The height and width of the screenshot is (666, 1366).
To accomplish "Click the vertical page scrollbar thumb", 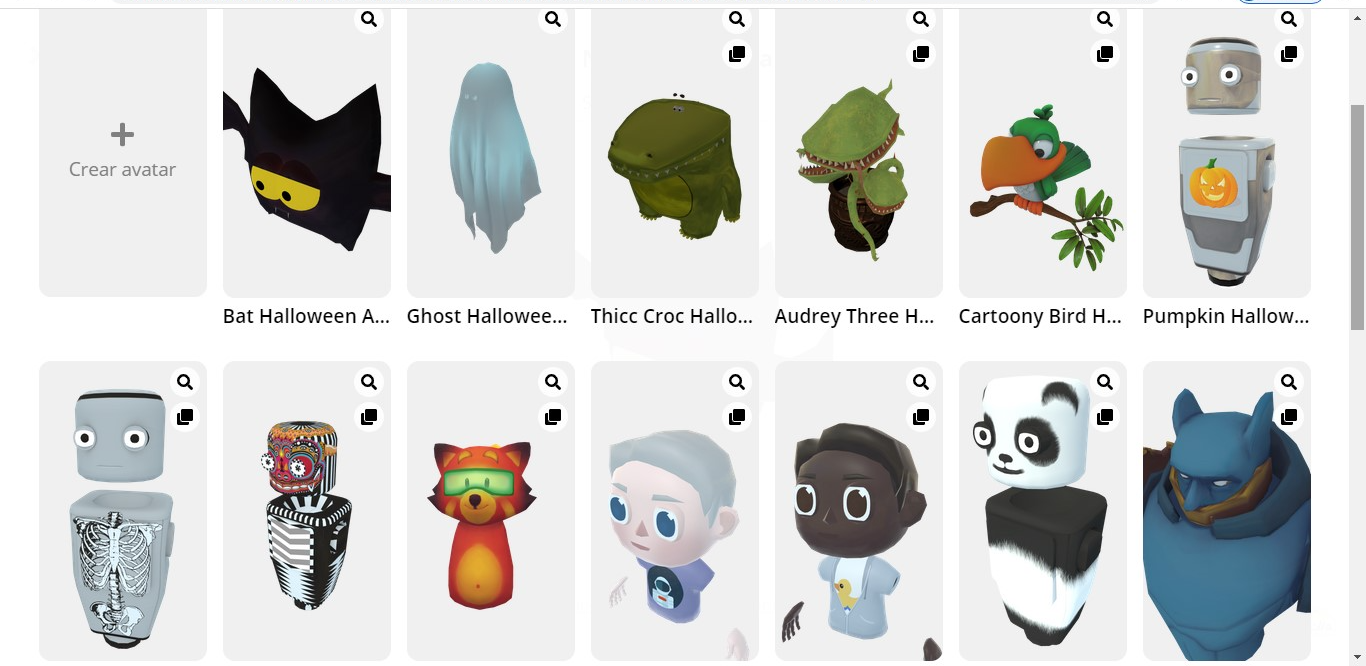I will tap(1357, 216).
